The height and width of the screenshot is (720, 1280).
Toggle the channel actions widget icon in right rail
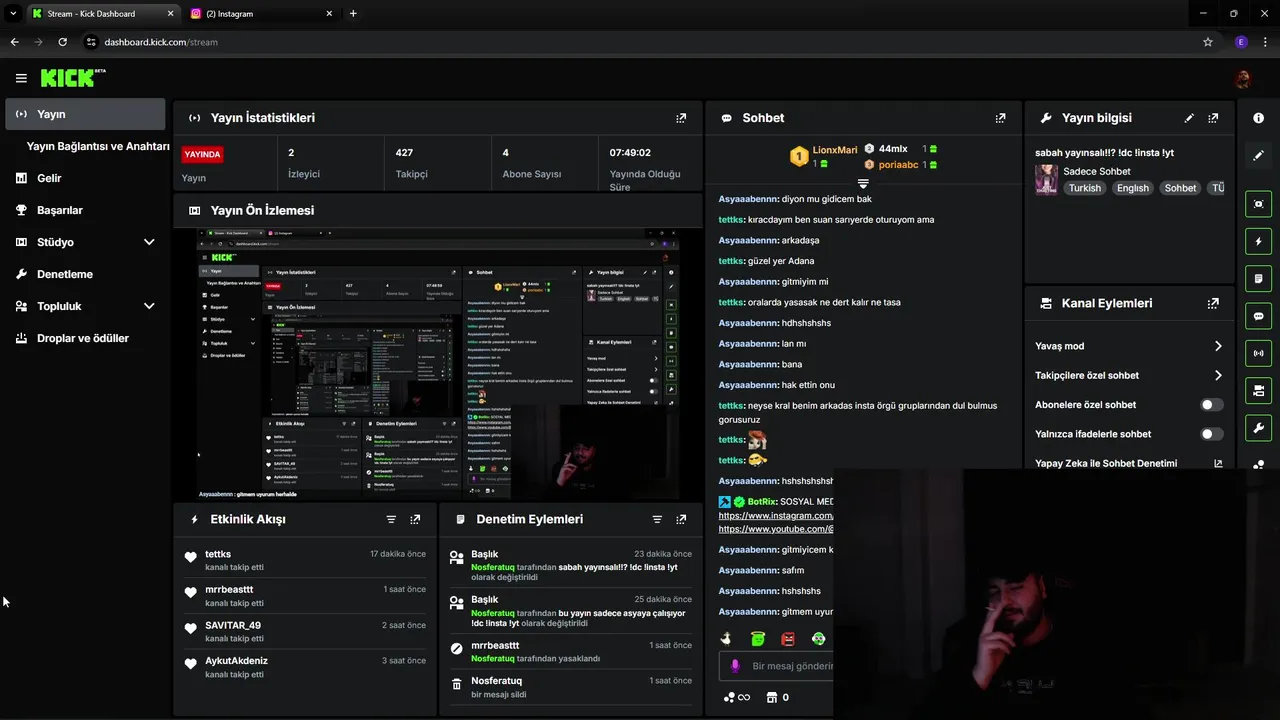(x=1258, y=390)
